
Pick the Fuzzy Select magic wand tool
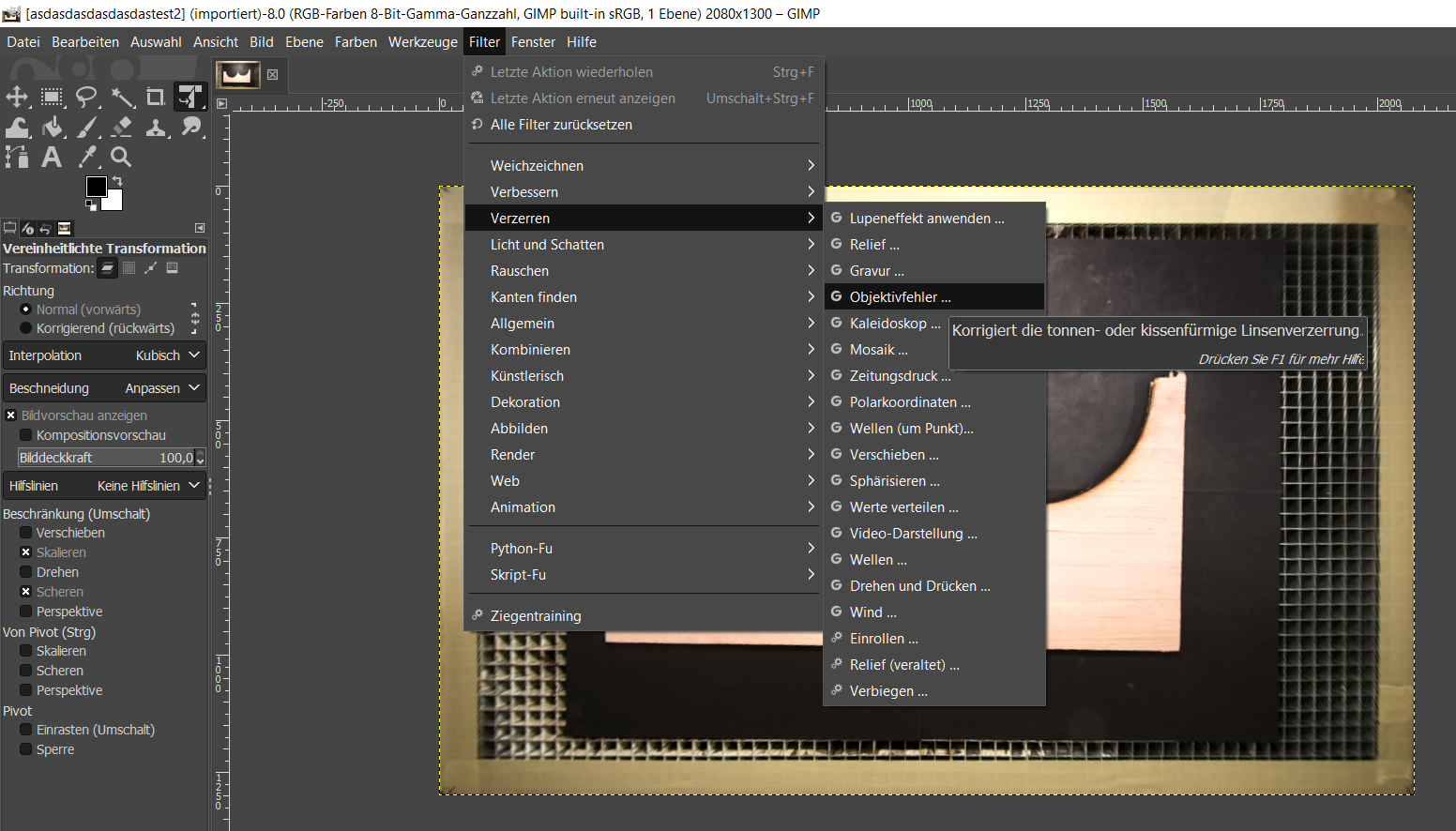point(122,98)
